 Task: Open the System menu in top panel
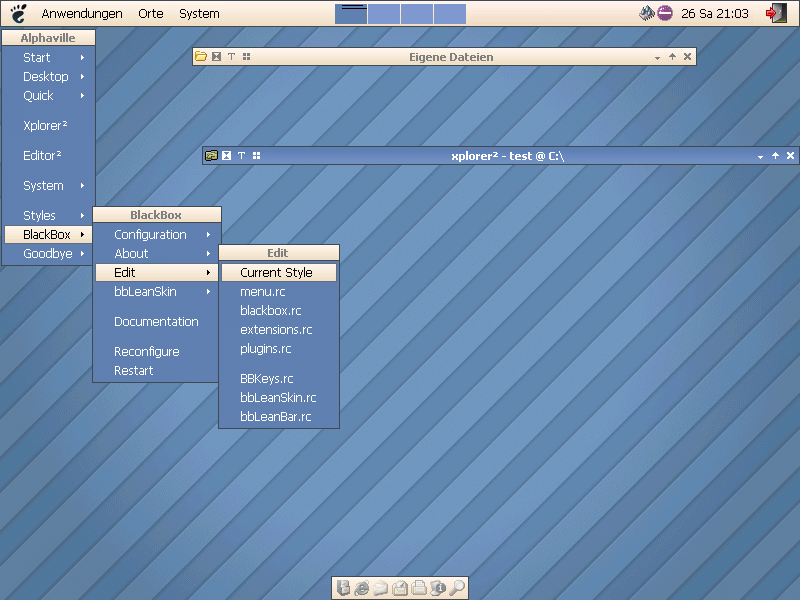click(199, 14)
